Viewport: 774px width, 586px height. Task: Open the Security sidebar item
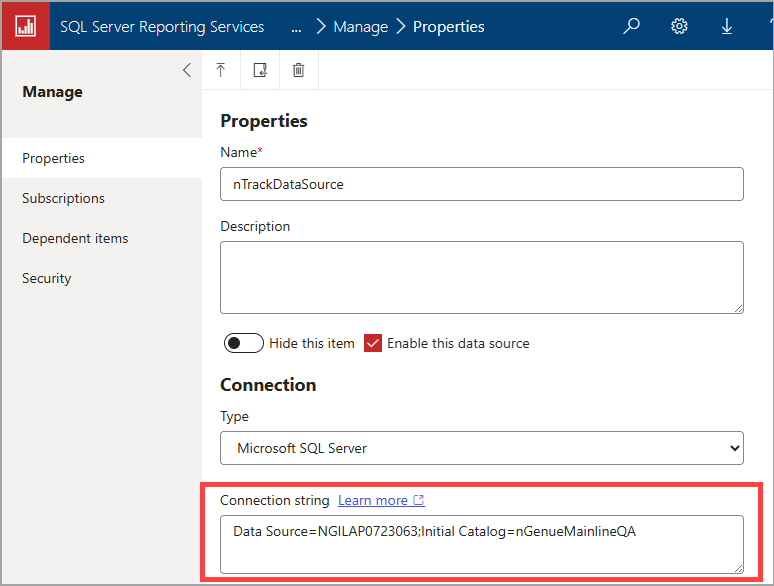pos(102,278)
